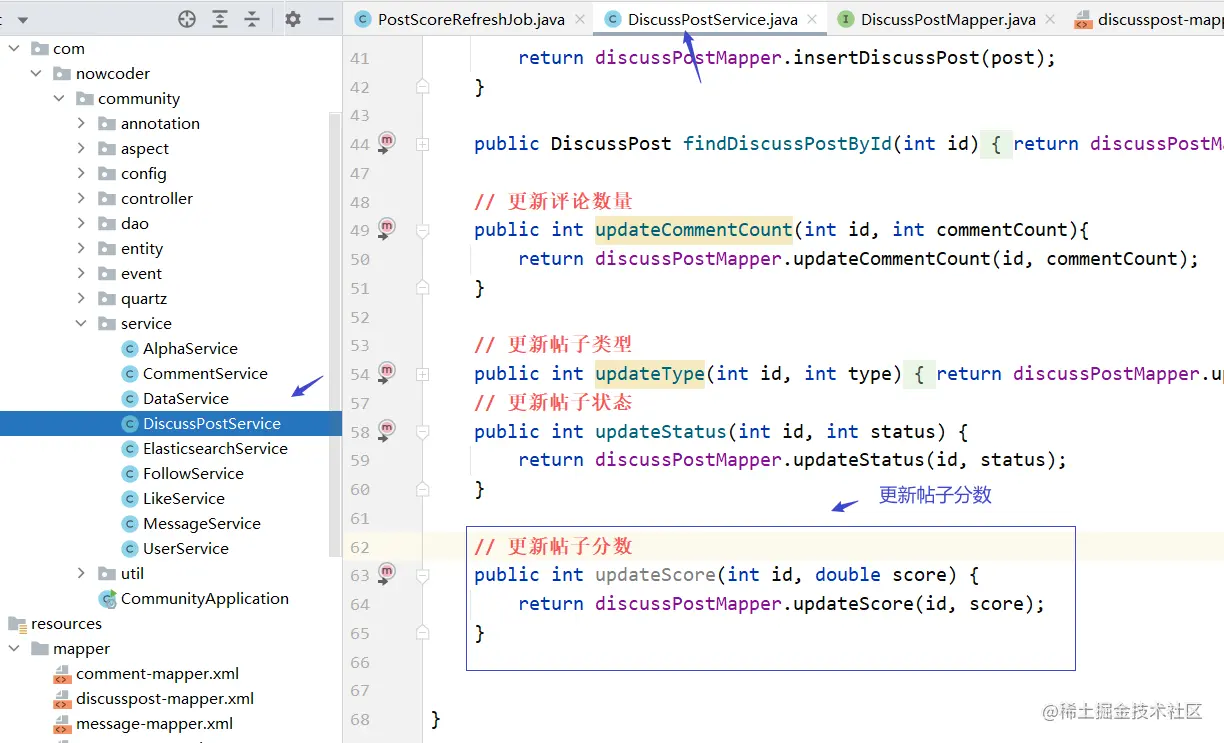Expand the util package
The image size is (1224, 743).
click(81, 573)
